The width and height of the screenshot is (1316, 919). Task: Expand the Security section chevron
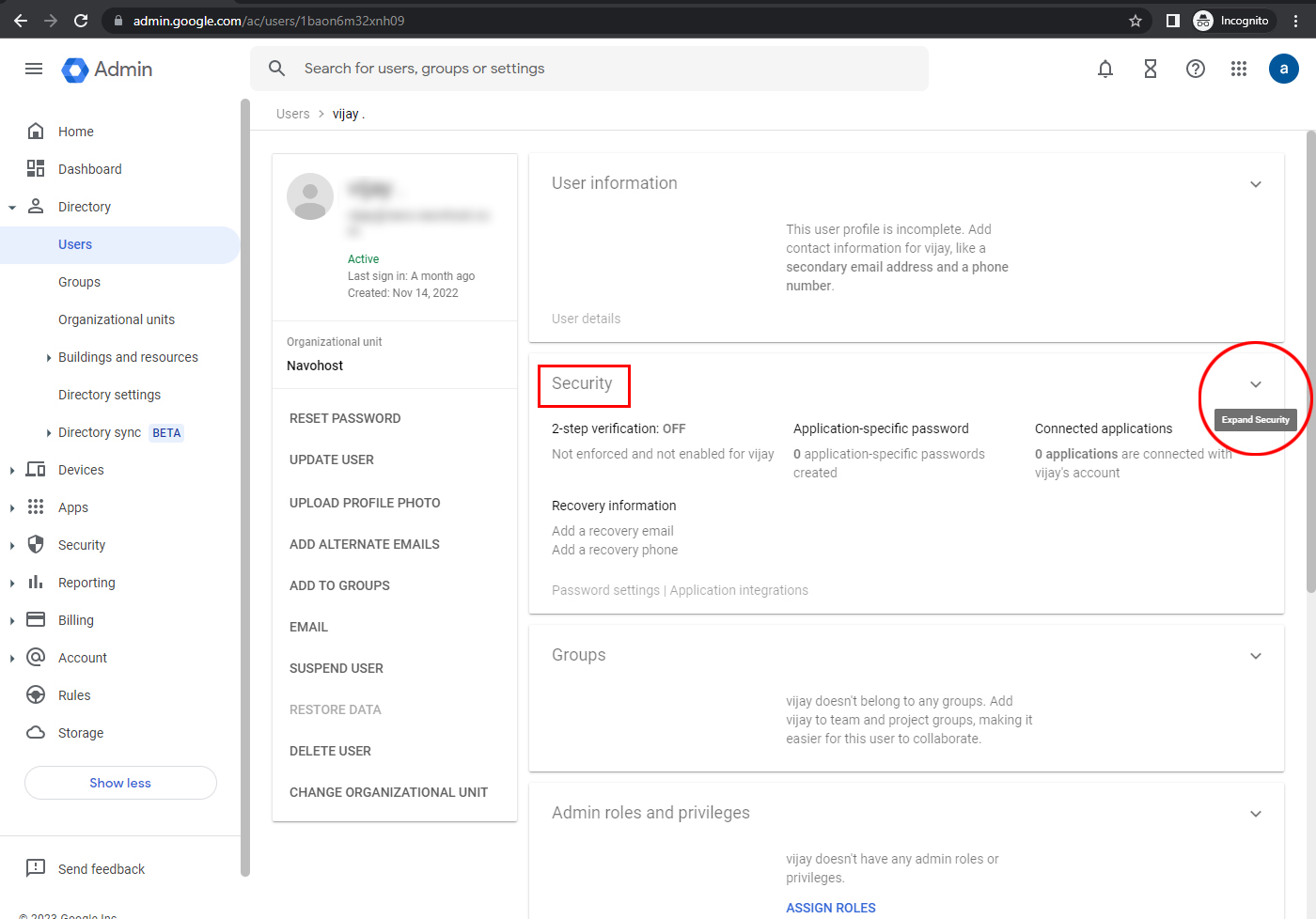click(1256, 384)
